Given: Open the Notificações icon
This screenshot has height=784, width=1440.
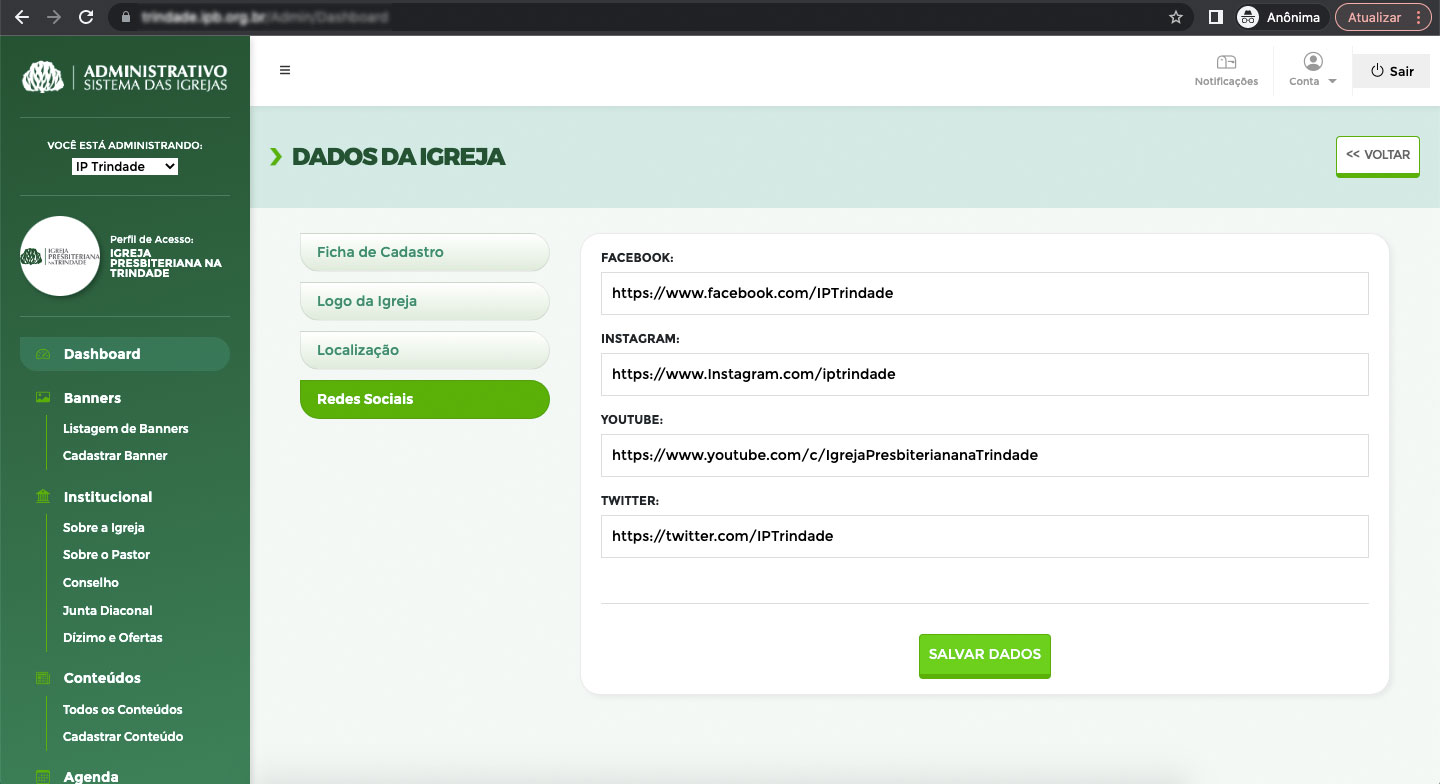Looking at the screenshot, I should point(1226,62).
